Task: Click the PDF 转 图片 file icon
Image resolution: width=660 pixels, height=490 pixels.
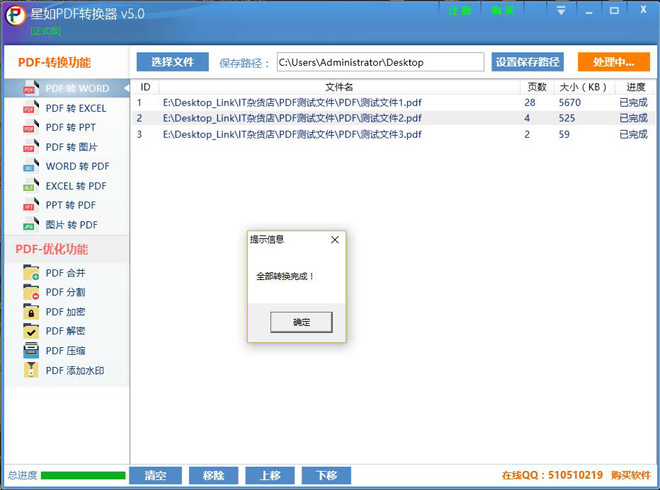Action: tap(31, 146)
